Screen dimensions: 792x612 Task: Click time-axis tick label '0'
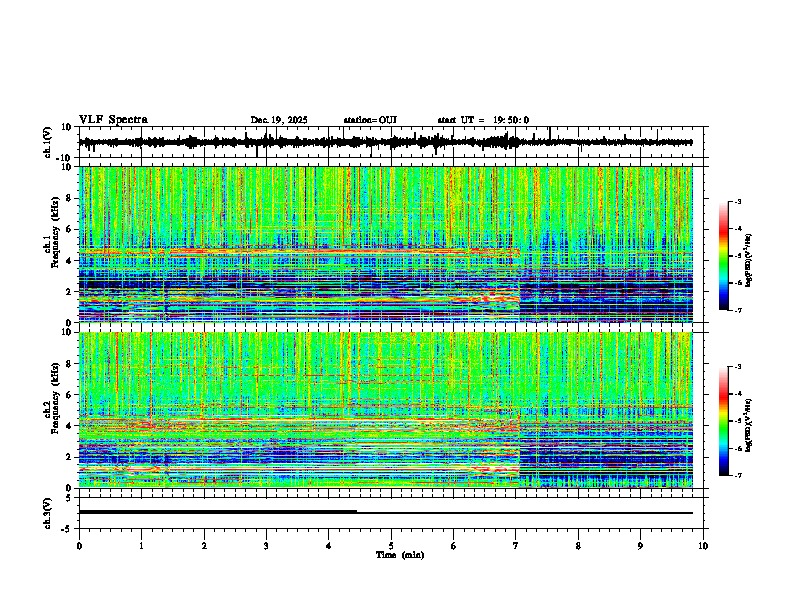tap(79, 546)
